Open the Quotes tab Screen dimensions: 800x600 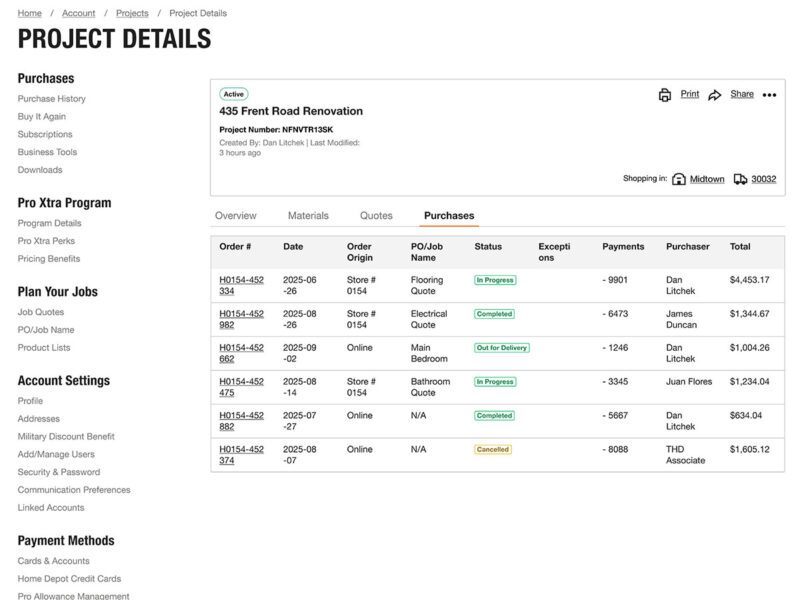[x=377, y=215]
